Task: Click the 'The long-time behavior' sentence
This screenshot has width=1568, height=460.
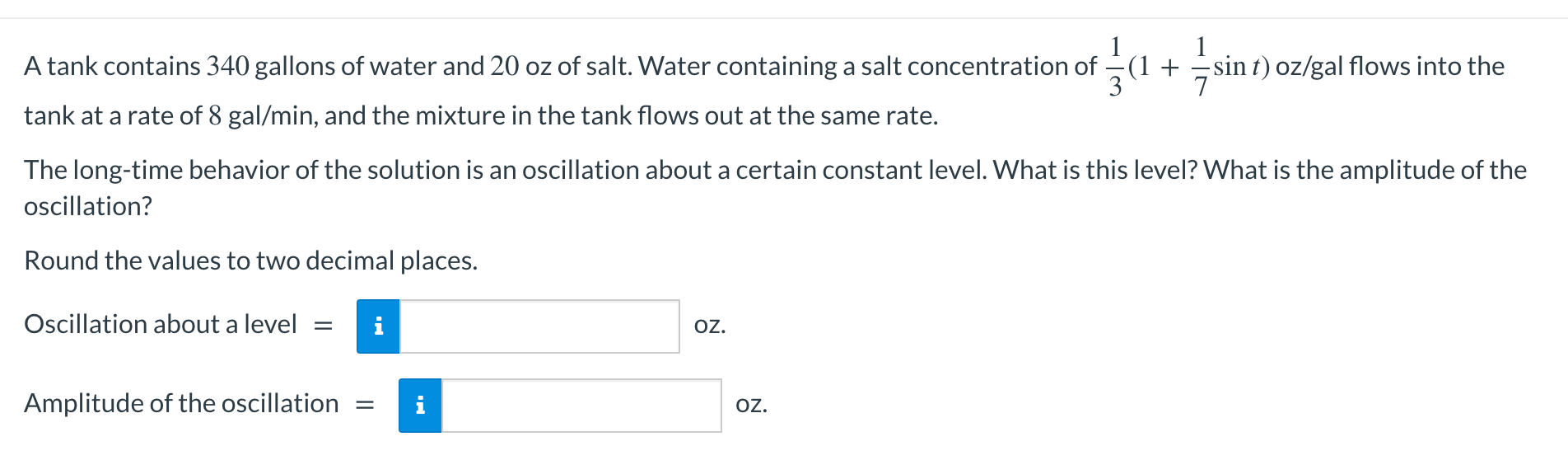Action: pyautogui.click(x=506, y=170)
